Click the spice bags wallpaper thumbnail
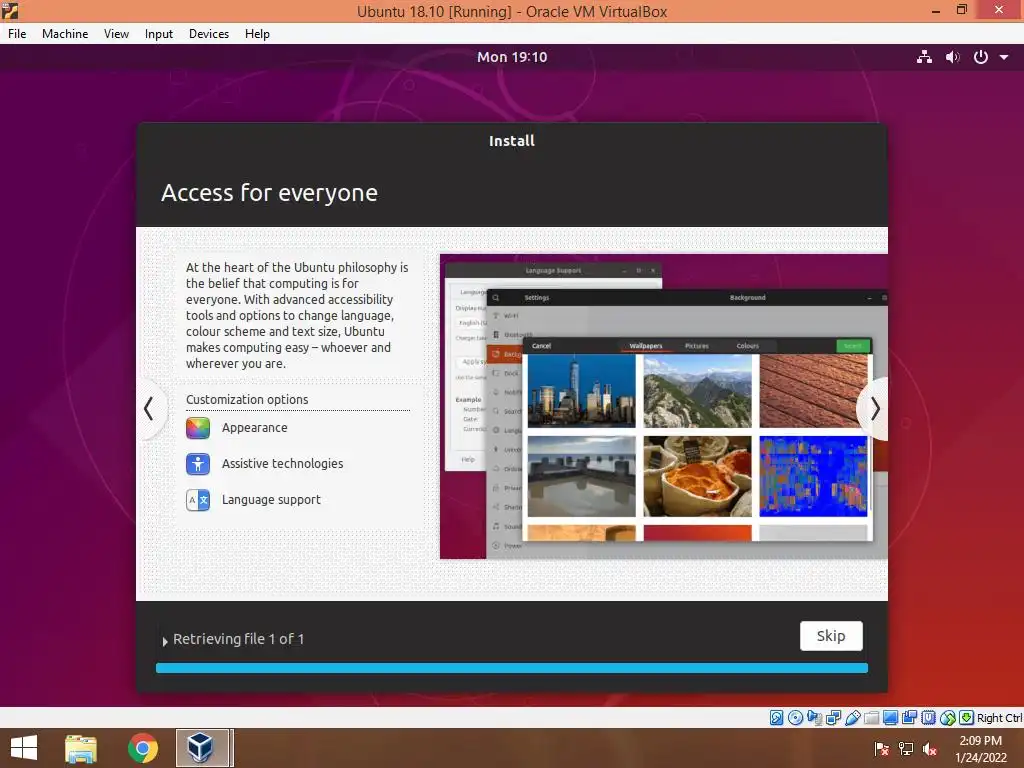 pyautogui.click(x=697, y=476)
